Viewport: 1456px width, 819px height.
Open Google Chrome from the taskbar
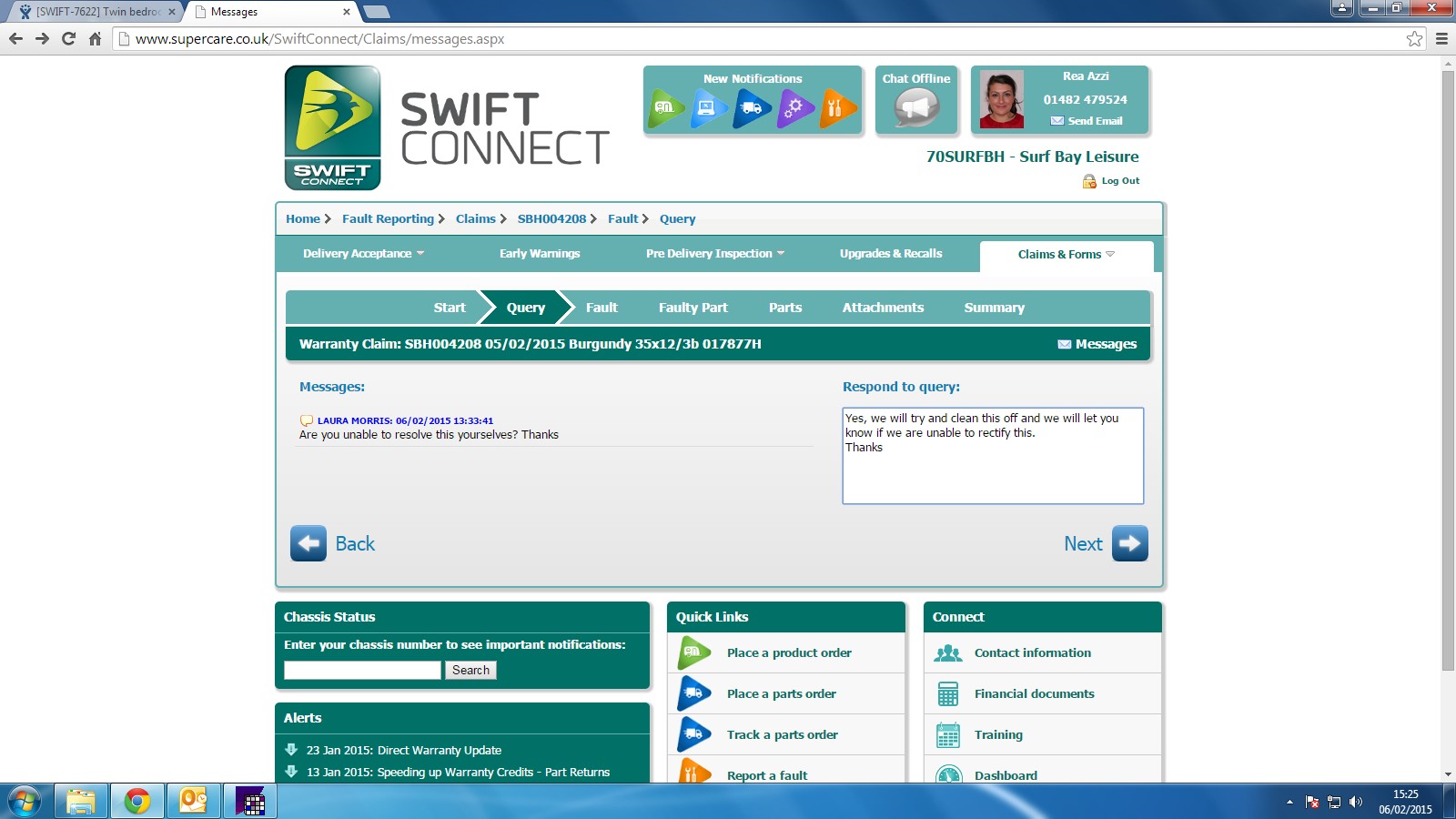pyautogui.click(x=137, y=802)
